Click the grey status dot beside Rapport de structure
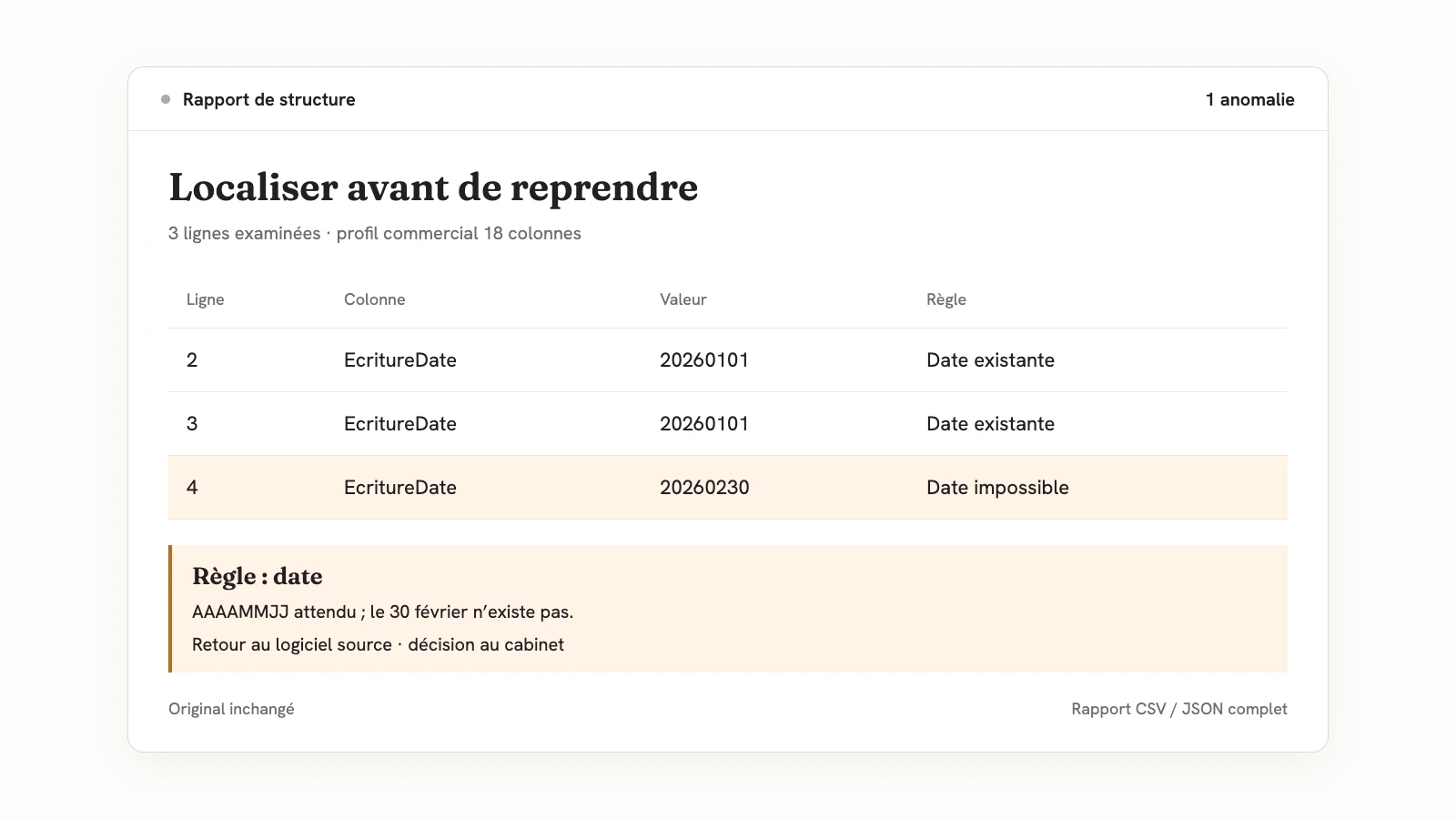The image size is (1456, 819). (166, 99)
